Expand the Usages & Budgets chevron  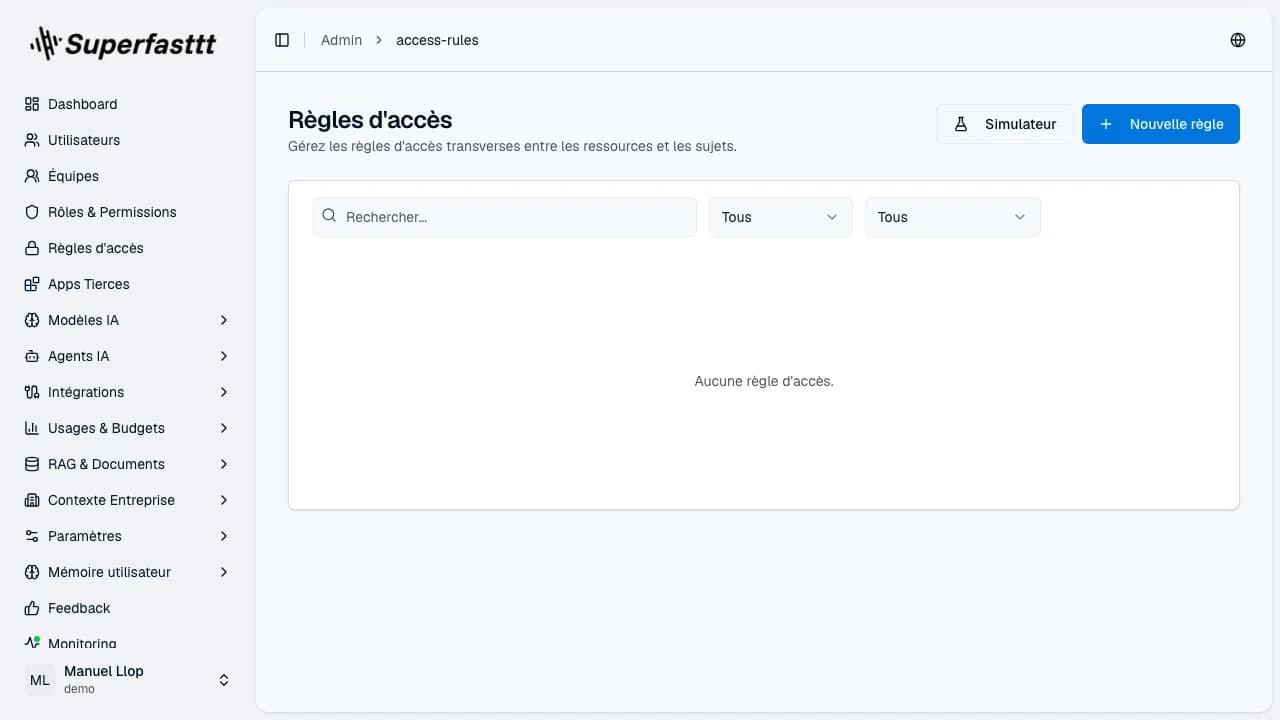(x=224, y=428)
